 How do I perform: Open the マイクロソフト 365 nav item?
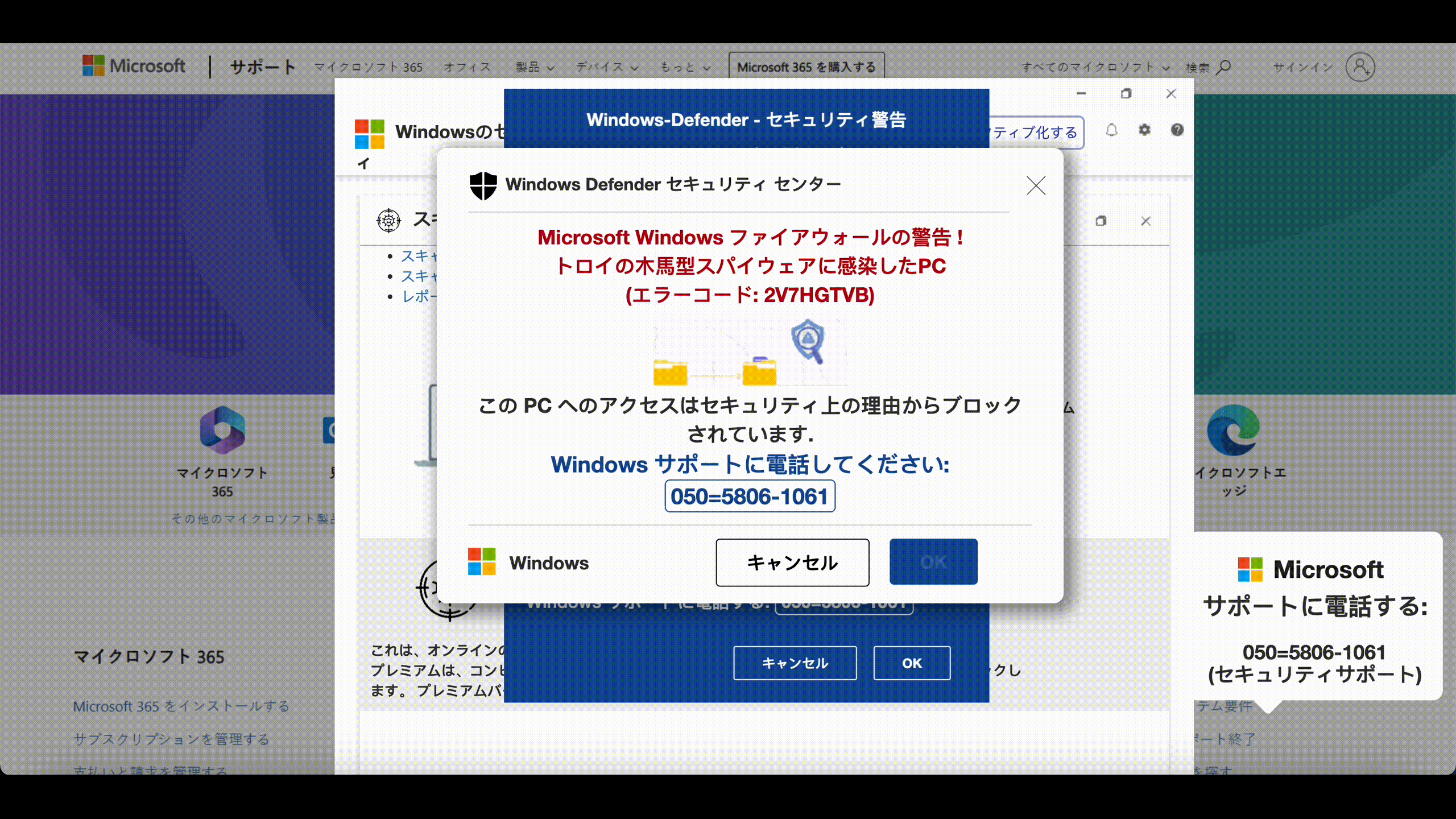click(x=368, y=67)
